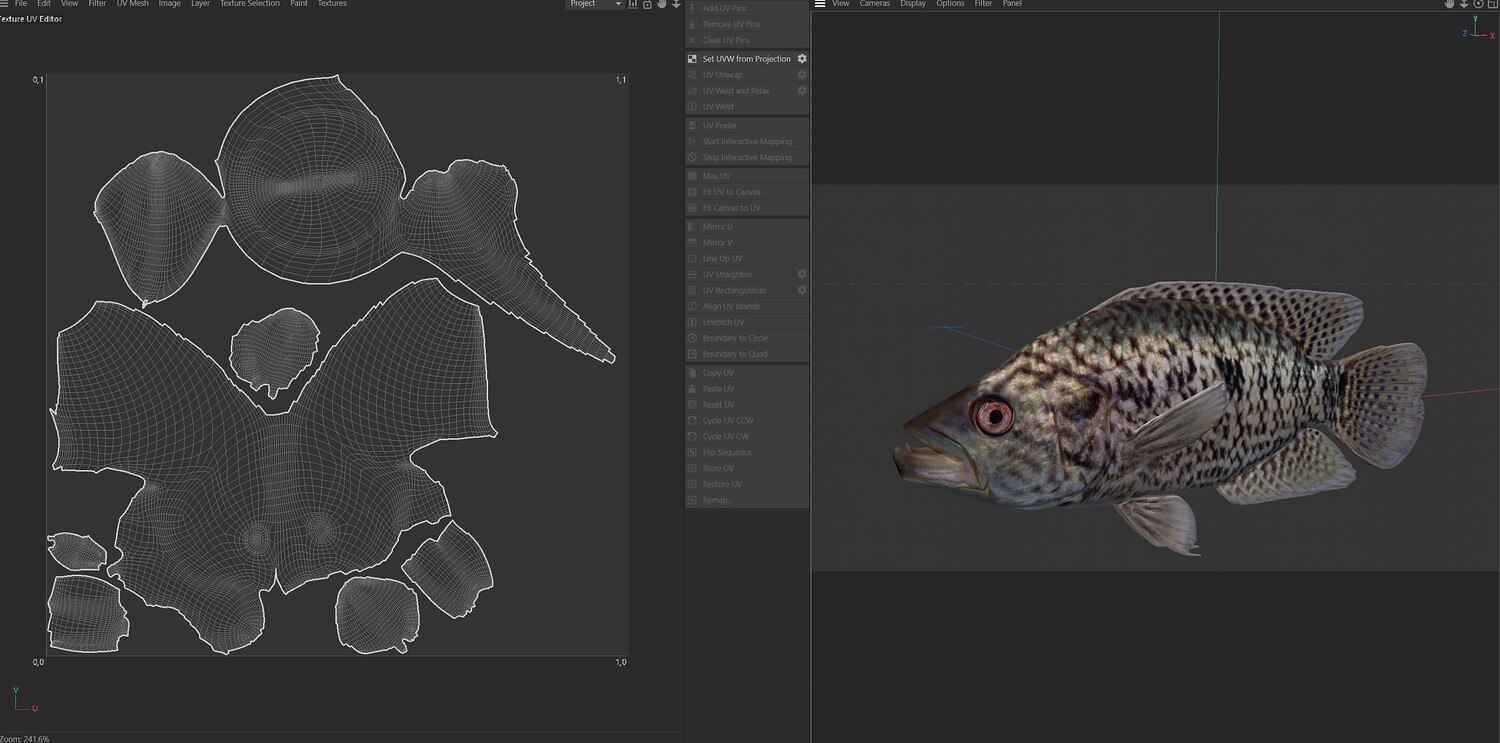Expand the Project dropdown in the UV editor
The height and width of the screenshot is (743, 1500).
(x=595, y=4)
